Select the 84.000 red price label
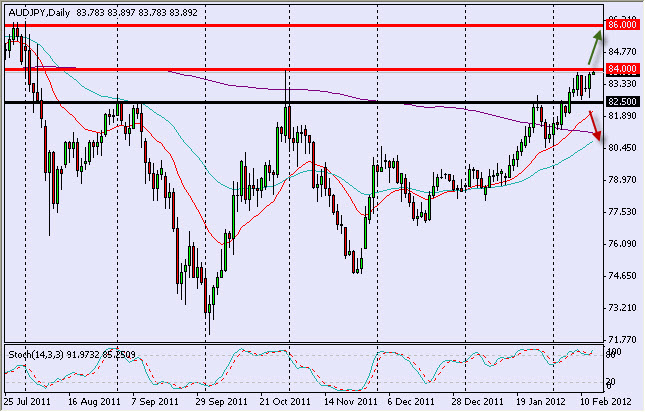Image resolution: width=645 pixels, height=412 pixels. [x=622, y=69]
